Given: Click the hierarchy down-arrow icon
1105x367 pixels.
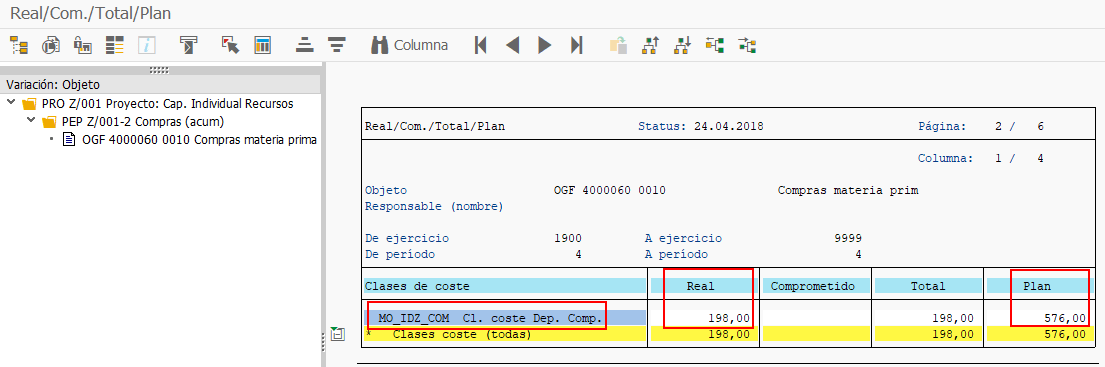Looking at the screenshot, I should pos(682,46).
